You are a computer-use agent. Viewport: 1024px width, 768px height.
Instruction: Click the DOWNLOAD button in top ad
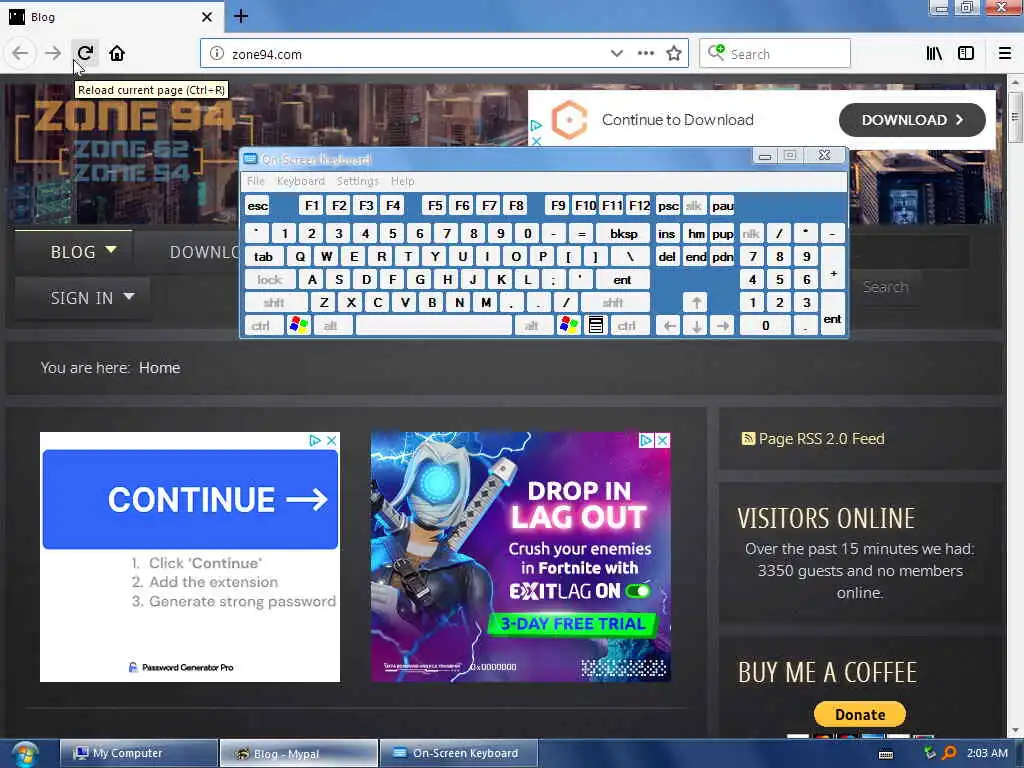[912, 120]
